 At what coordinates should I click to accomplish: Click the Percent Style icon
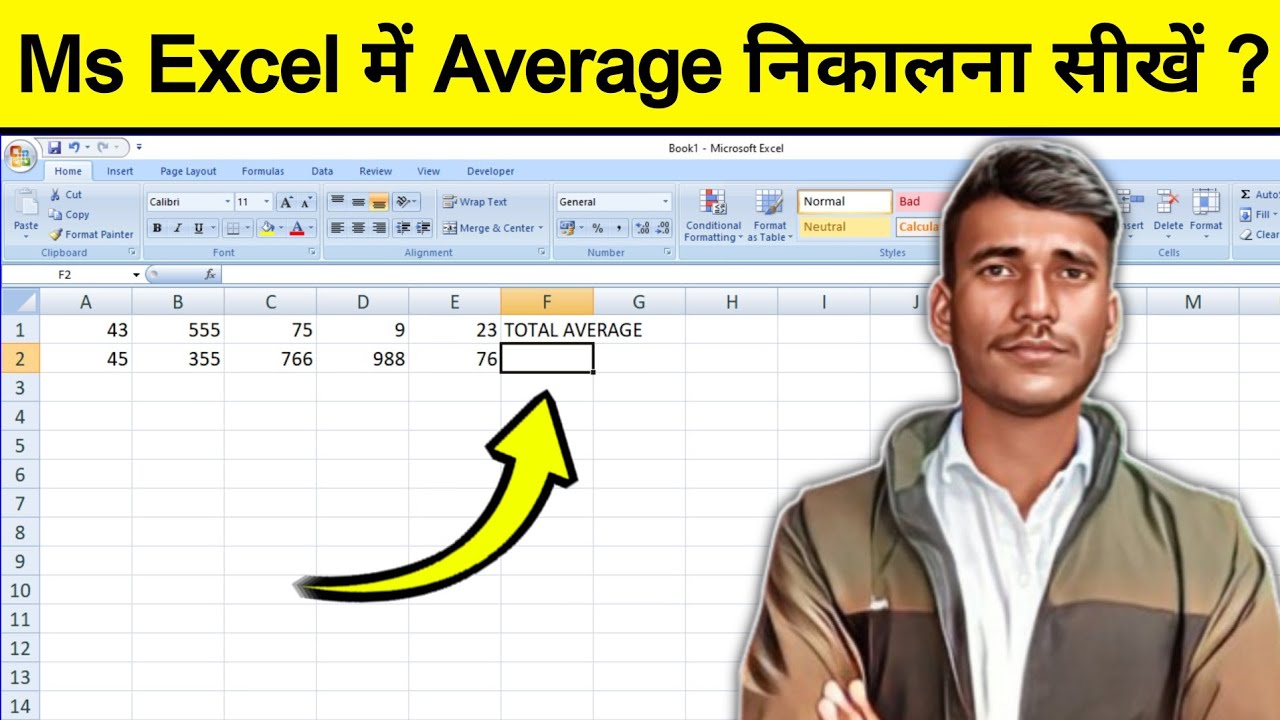click(597, 228)
